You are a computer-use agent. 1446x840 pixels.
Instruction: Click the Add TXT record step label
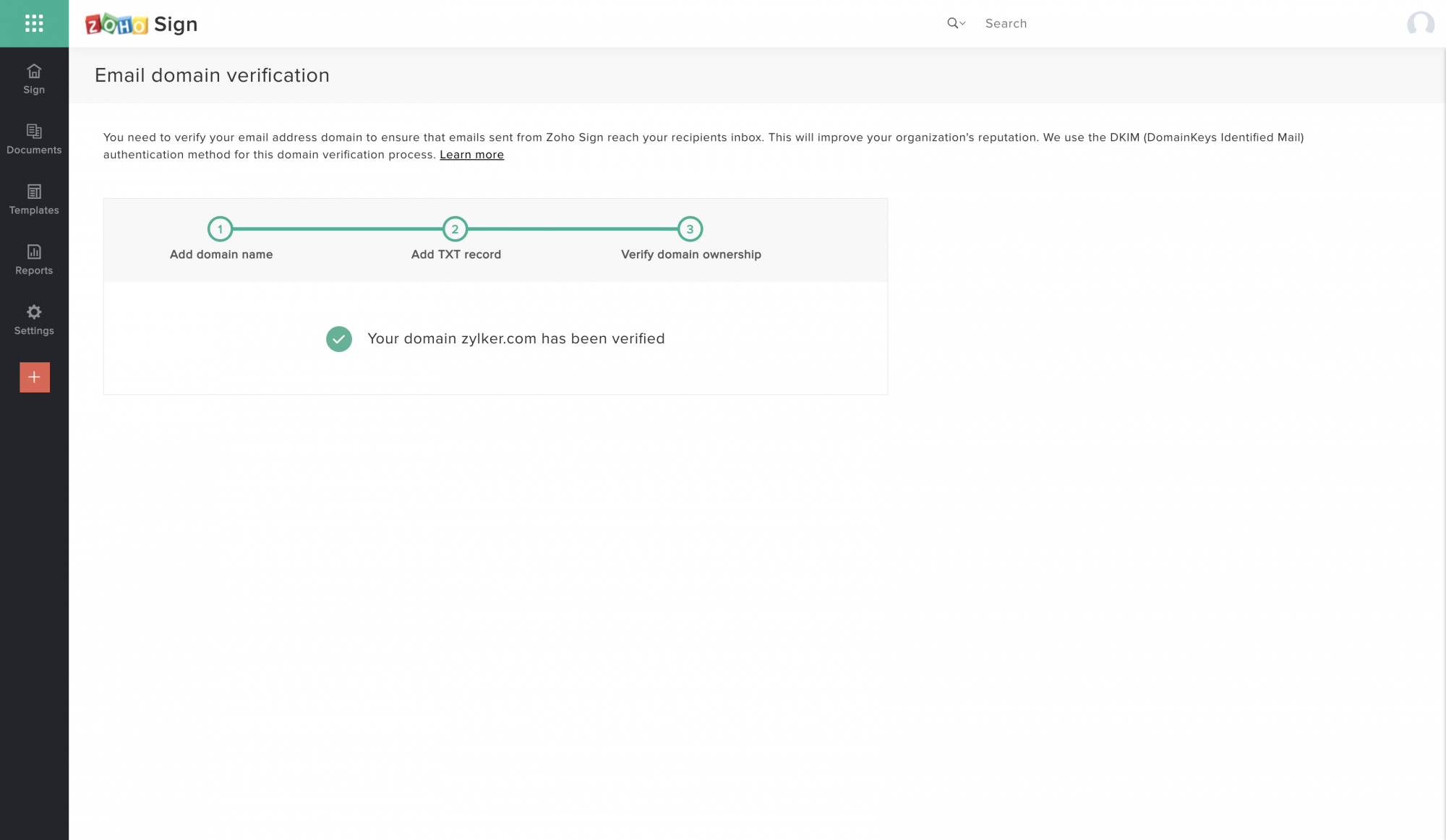(455, 254)
